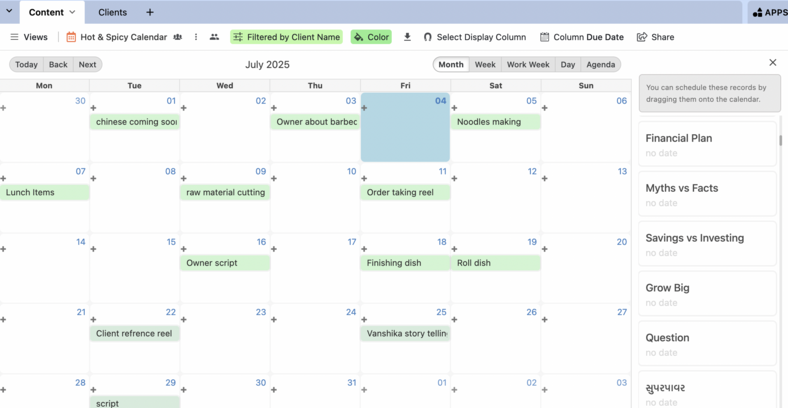Viewport: 788px width, 408px height.
Task: Go to Next month
Action: coord(88,64)
